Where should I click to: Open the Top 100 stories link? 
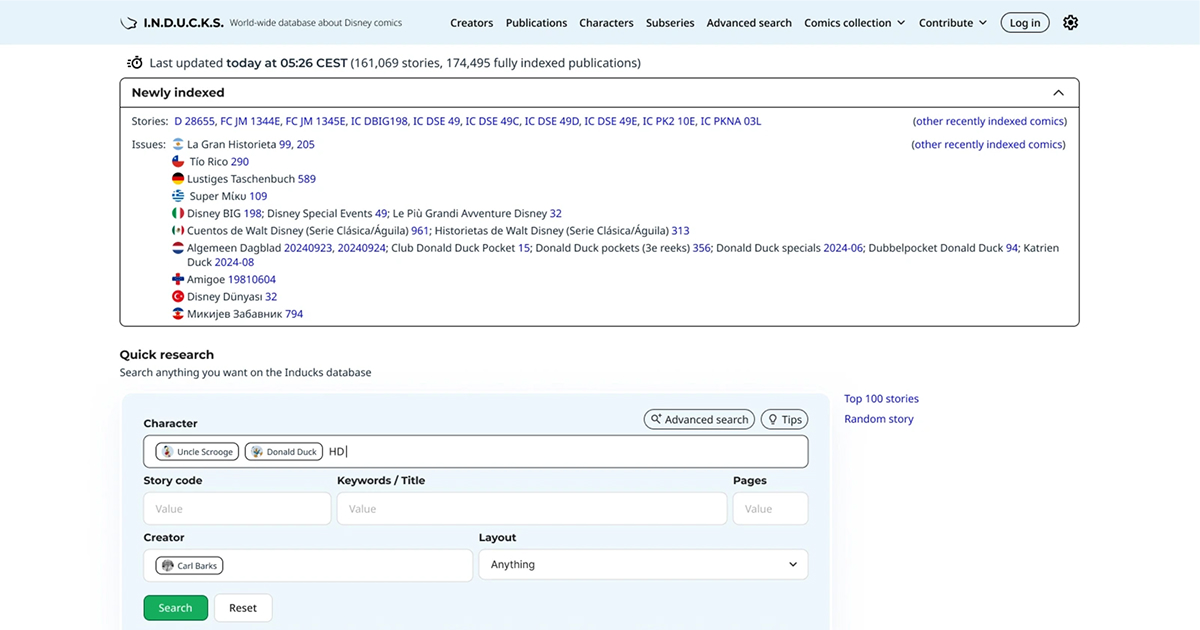(x=881, y=399)
